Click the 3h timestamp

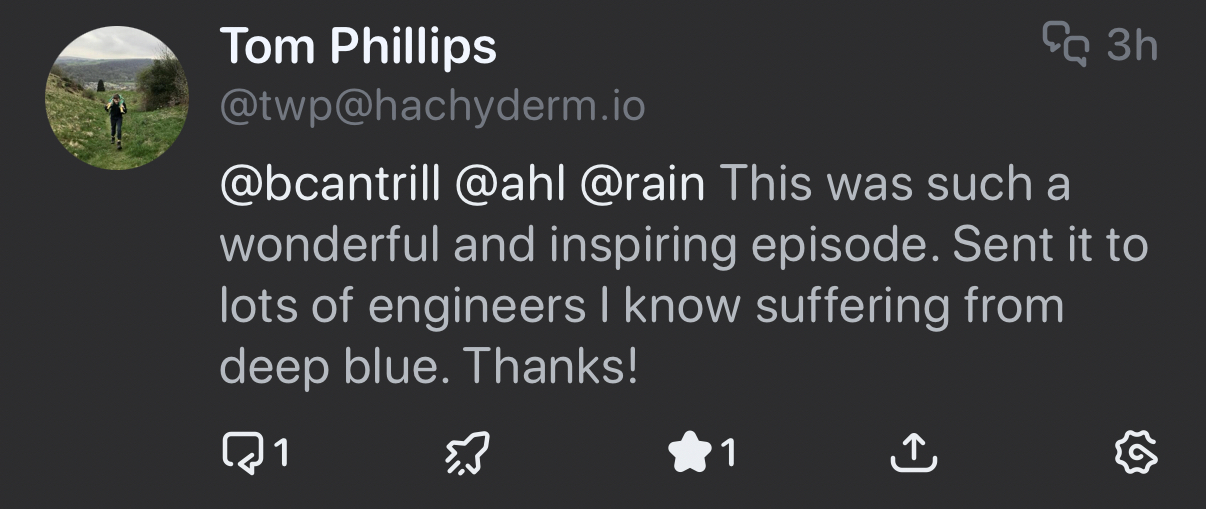[x=1132, y=45]
